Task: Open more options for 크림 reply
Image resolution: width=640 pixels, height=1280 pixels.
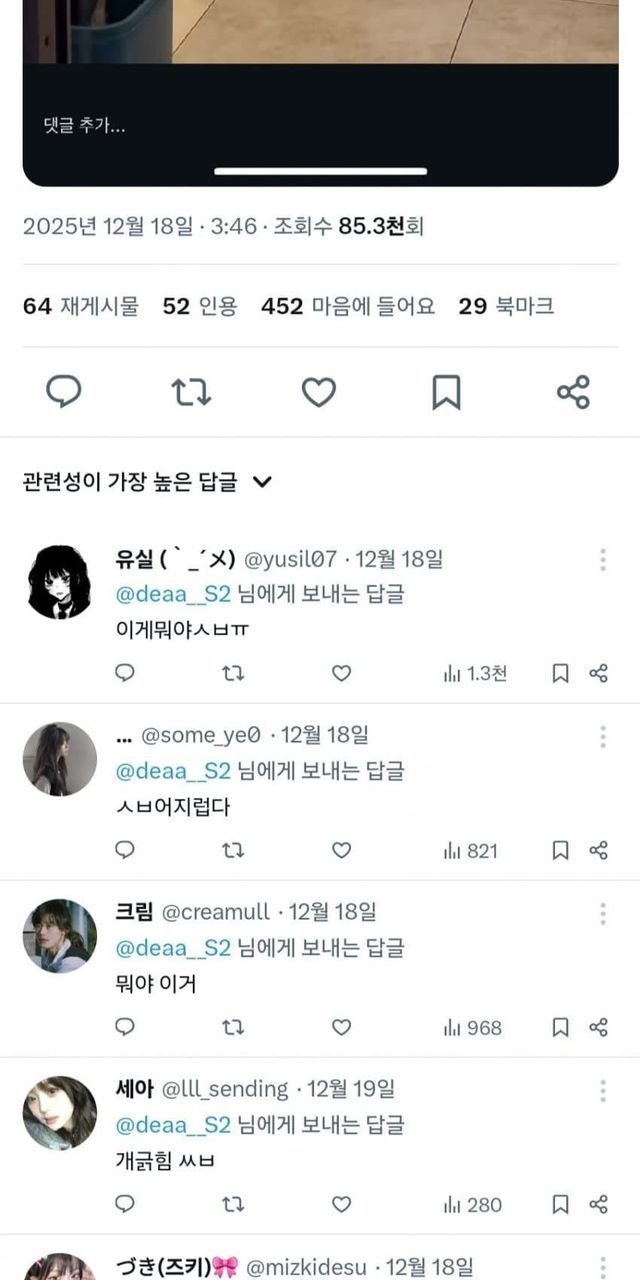Action: click(603, 914)
